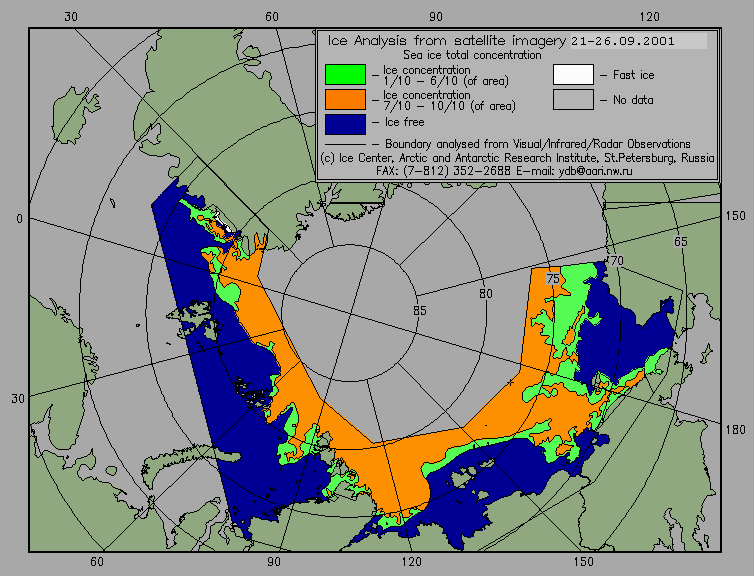Click the 'Ice free' legend label
This screenshot has width=754, height=576.
(404, 122)
